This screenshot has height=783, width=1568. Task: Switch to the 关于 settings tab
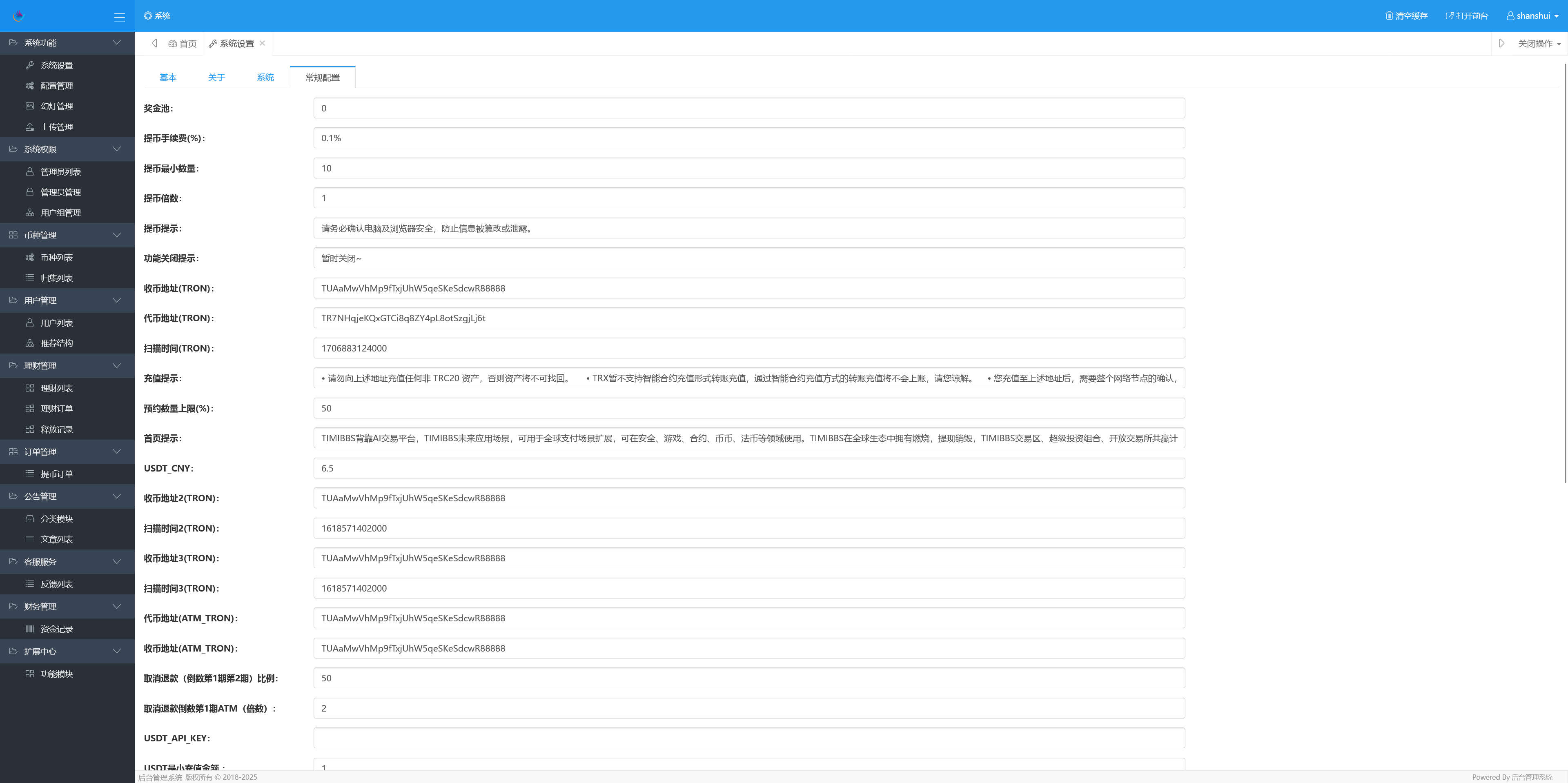coord(217,77)
